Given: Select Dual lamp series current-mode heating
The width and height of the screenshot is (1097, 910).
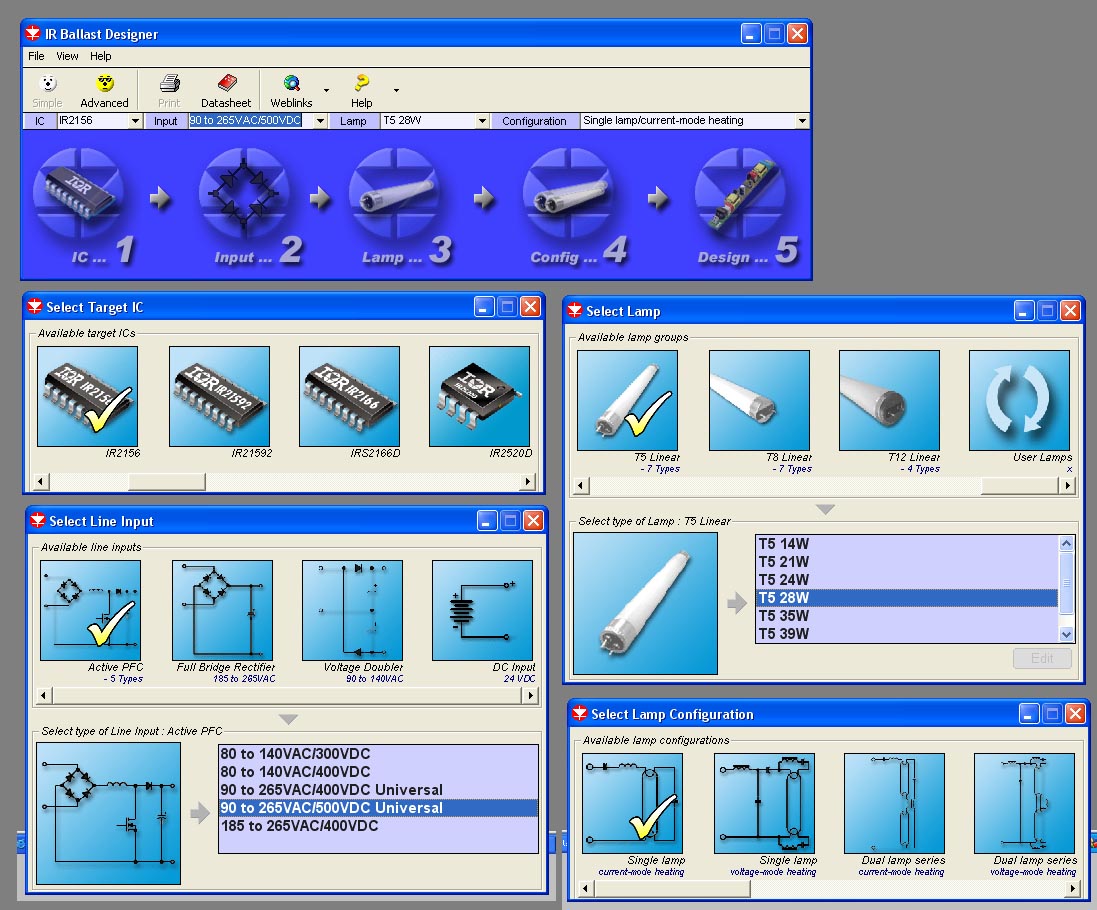Looking at the screenshot, I should click(x=894, y=803).
